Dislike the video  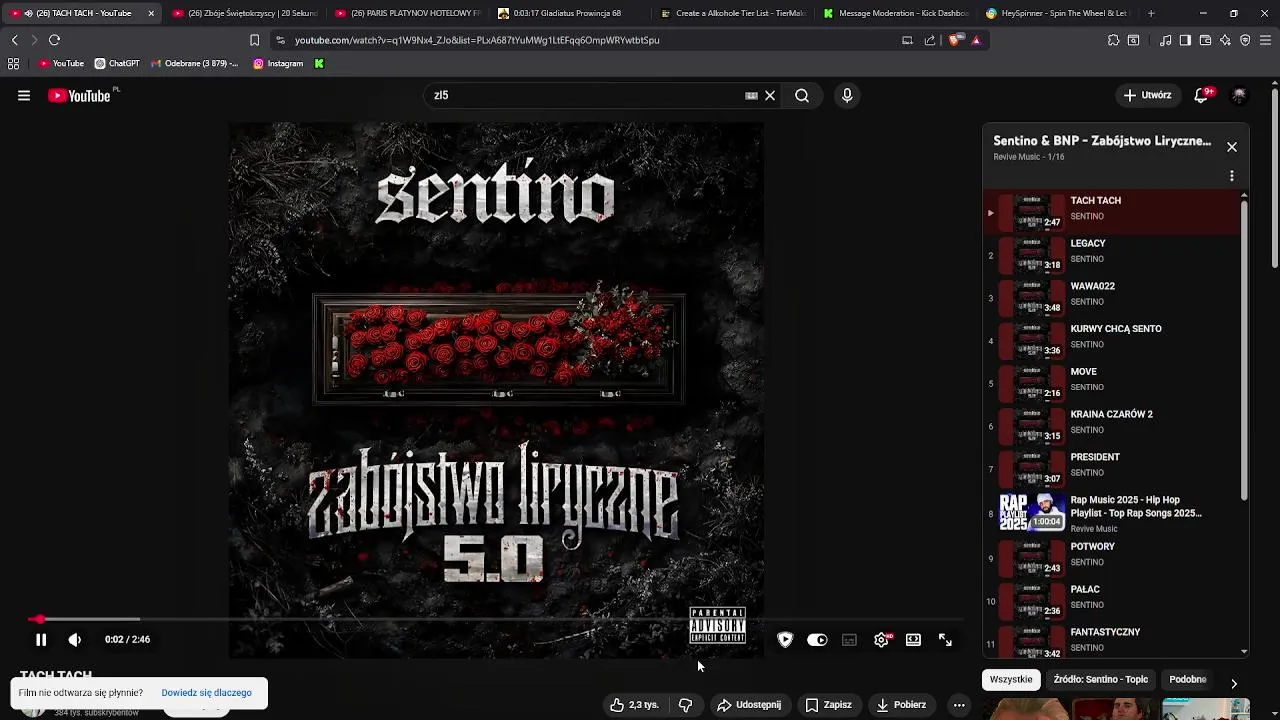[x=686, y=705]
